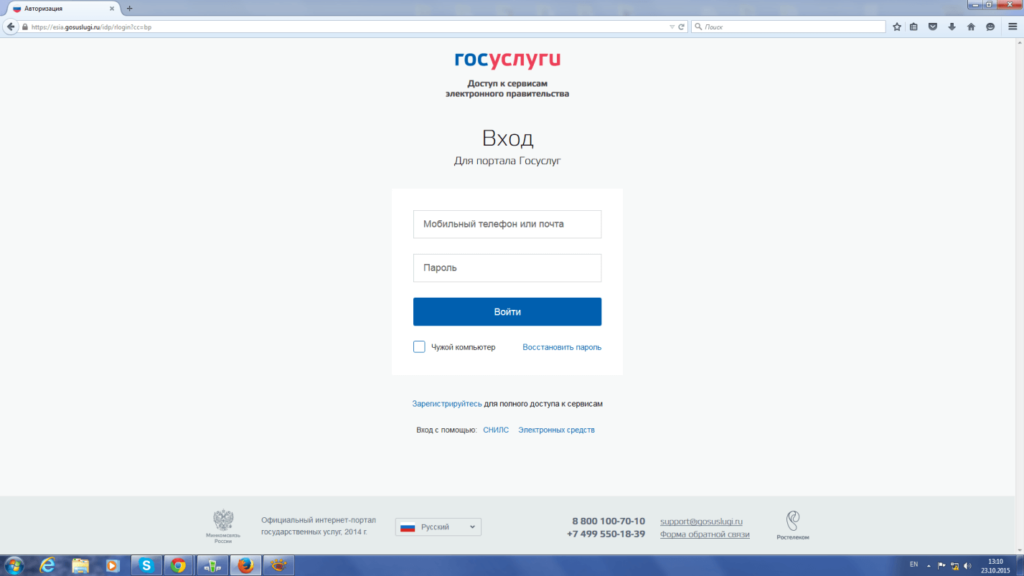Image resolution: width=1024 pixels, height=576 pixels.
Task: Expand the Русский language dropdown
Action: pyautogui.click(x=438, y=527)
